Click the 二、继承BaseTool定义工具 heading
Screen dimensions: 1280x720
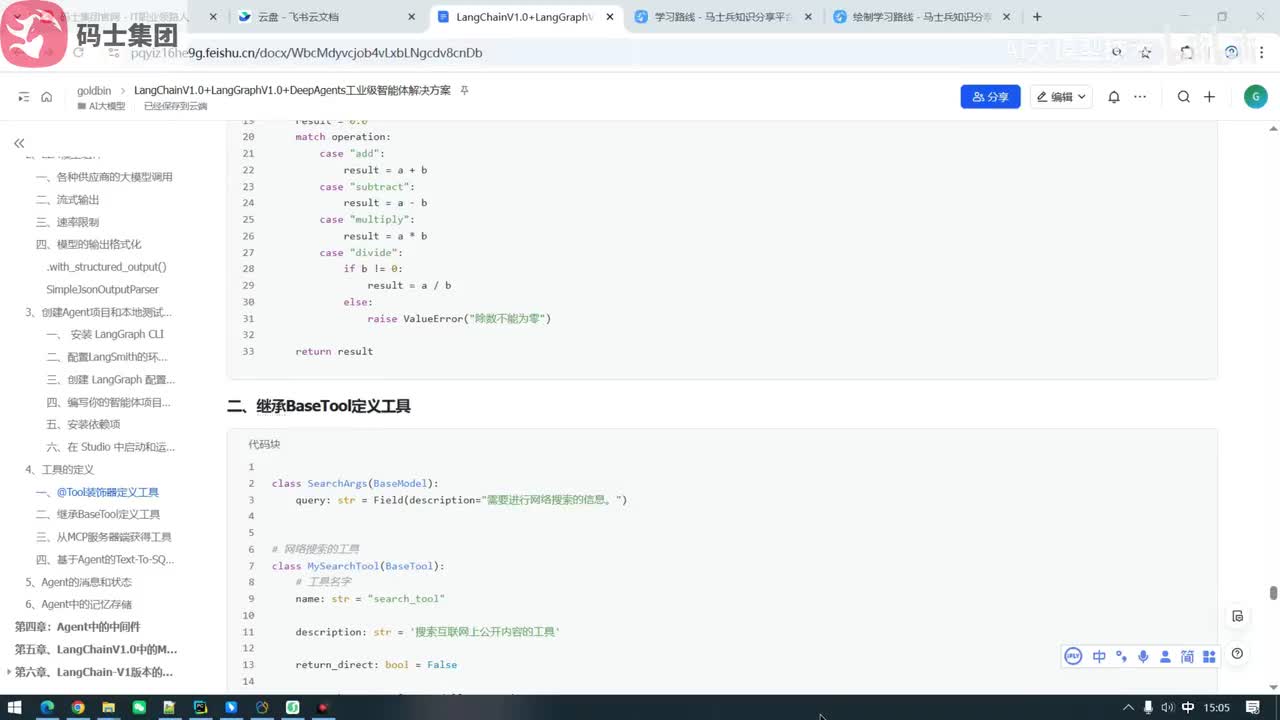point(319,406)
